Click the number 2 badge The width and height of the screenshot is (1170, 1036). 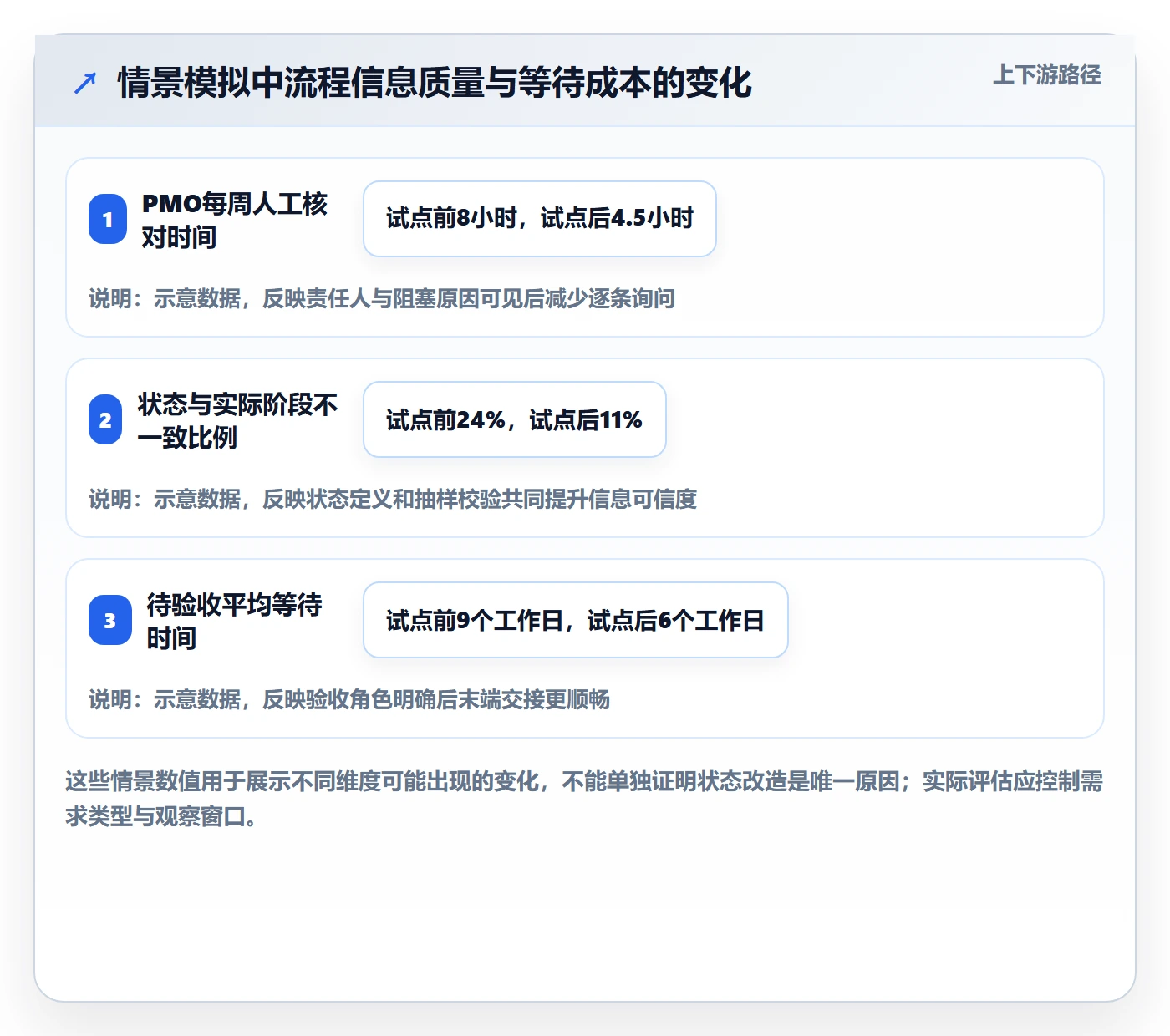pyautogui.click(x=105, y=419)
